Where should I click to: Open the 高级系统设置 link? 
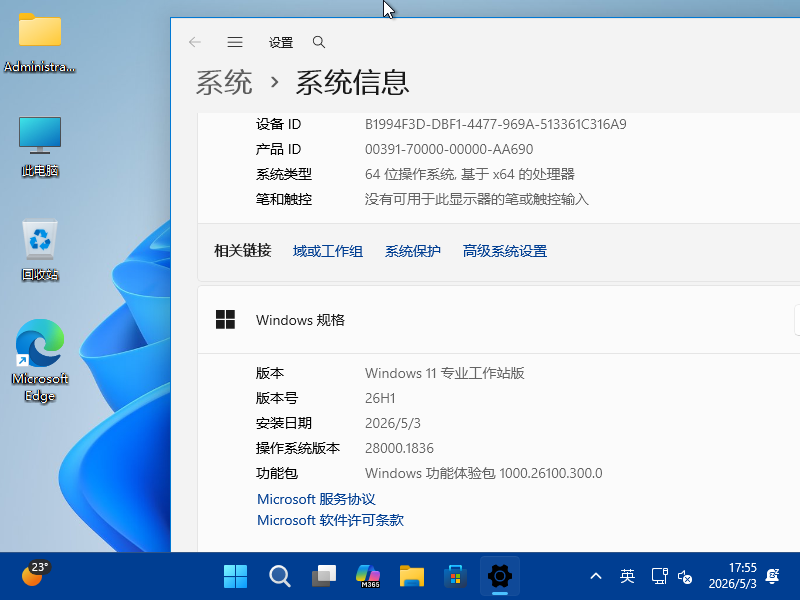coord(505,251)
